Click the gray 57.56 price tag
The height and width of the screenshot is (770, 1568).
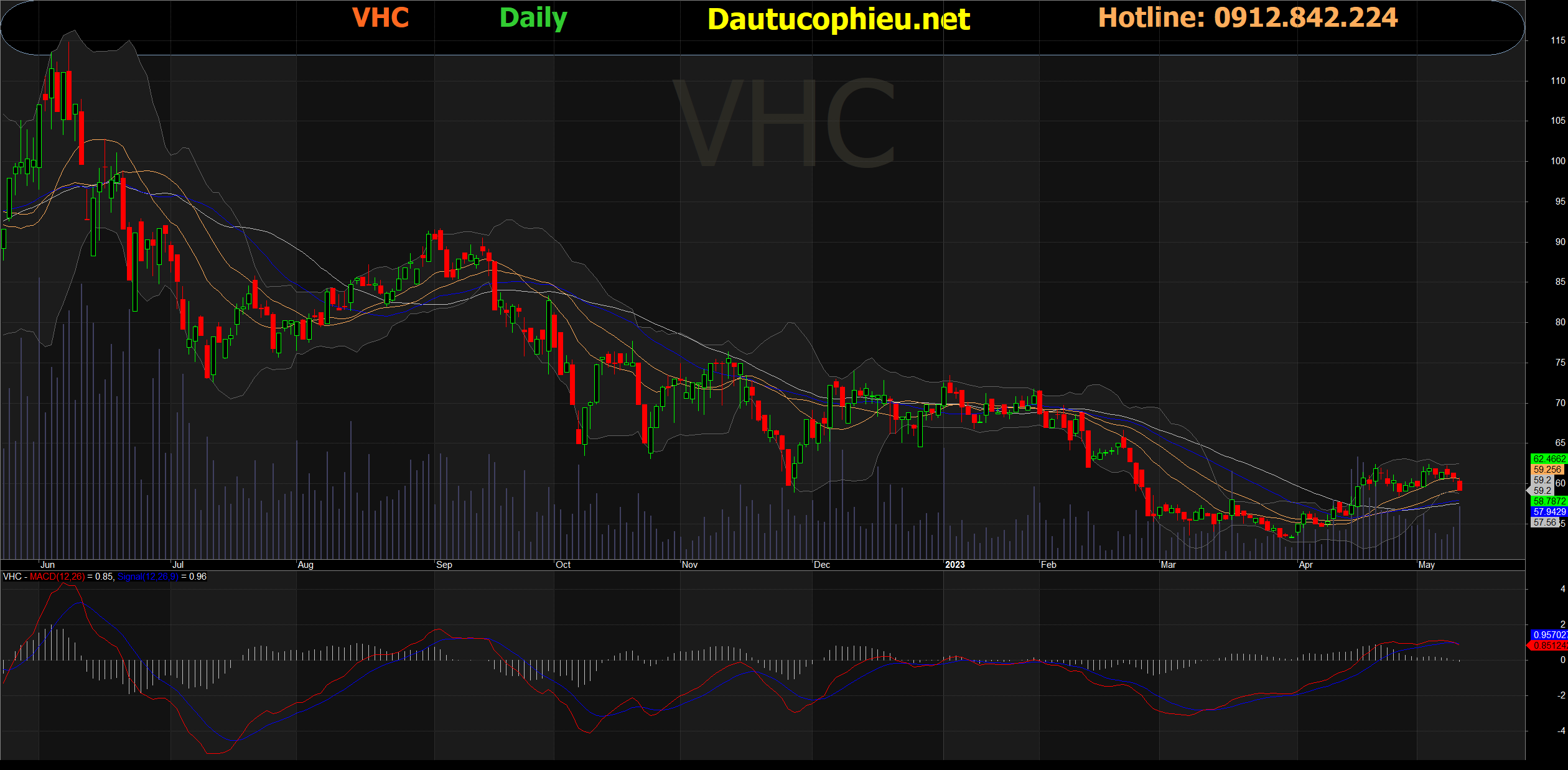point(1545,522)
